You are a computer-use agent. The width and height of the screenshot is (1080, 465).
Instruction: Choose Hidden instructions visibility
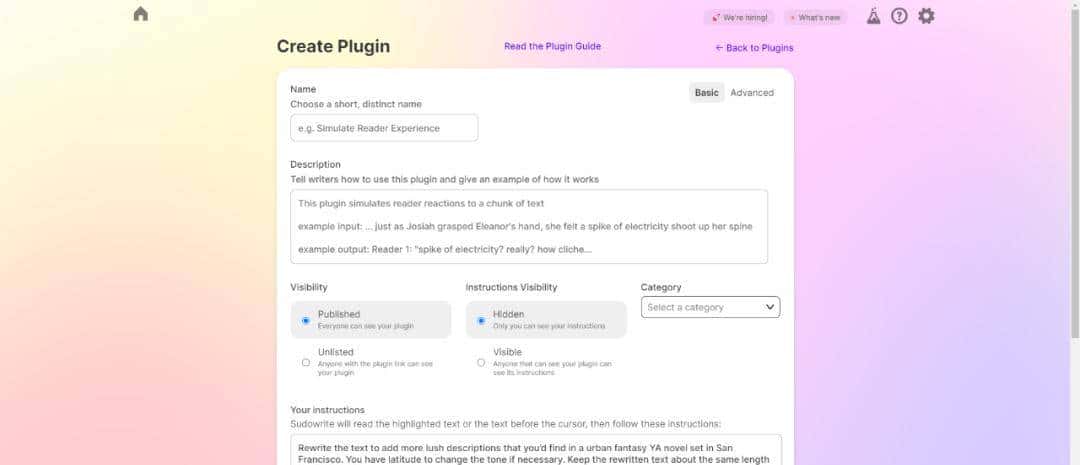[x=481, y=320]
